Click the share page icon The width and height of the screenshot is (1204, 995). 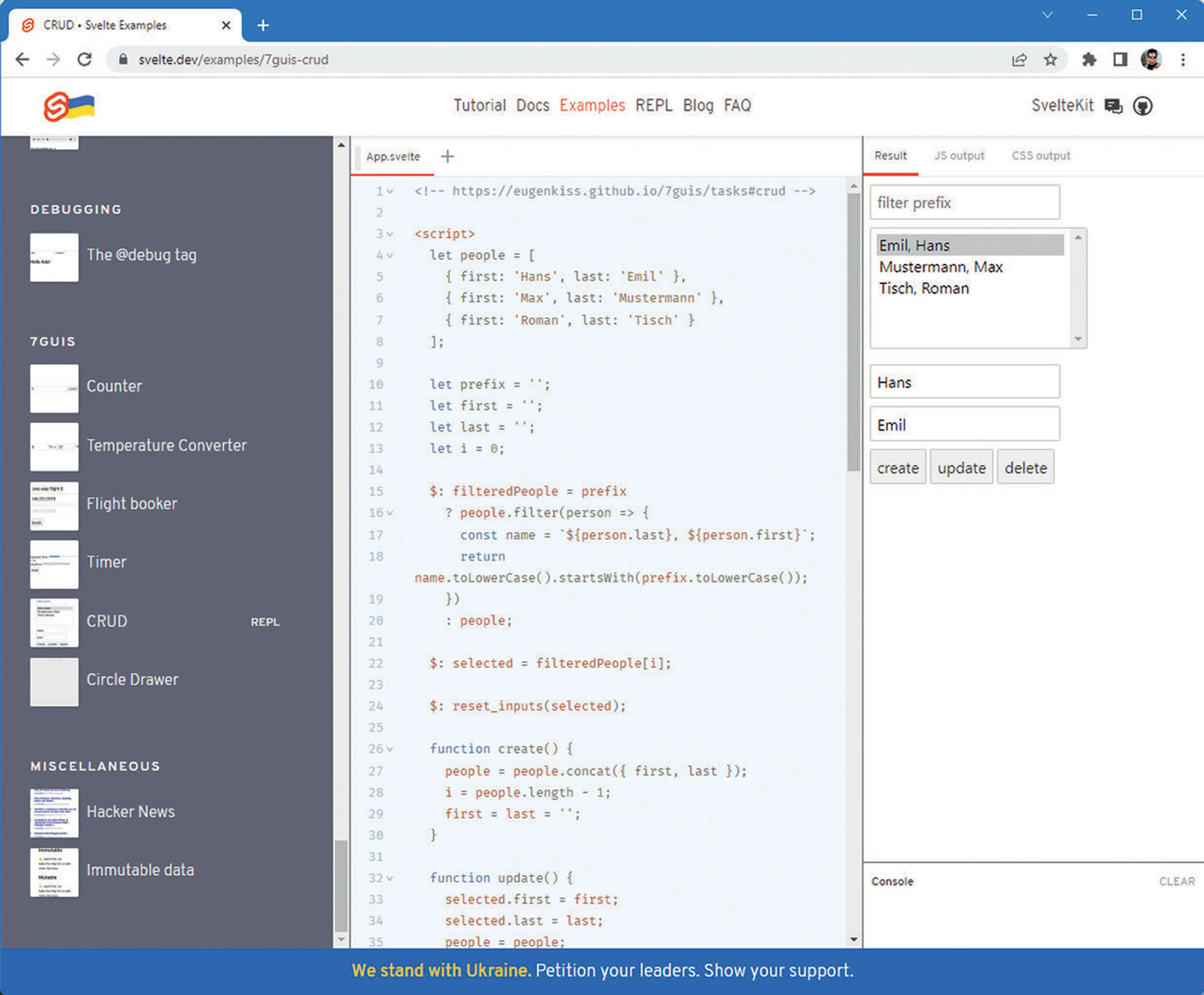pyautogui.click(x=1019, y=60)
